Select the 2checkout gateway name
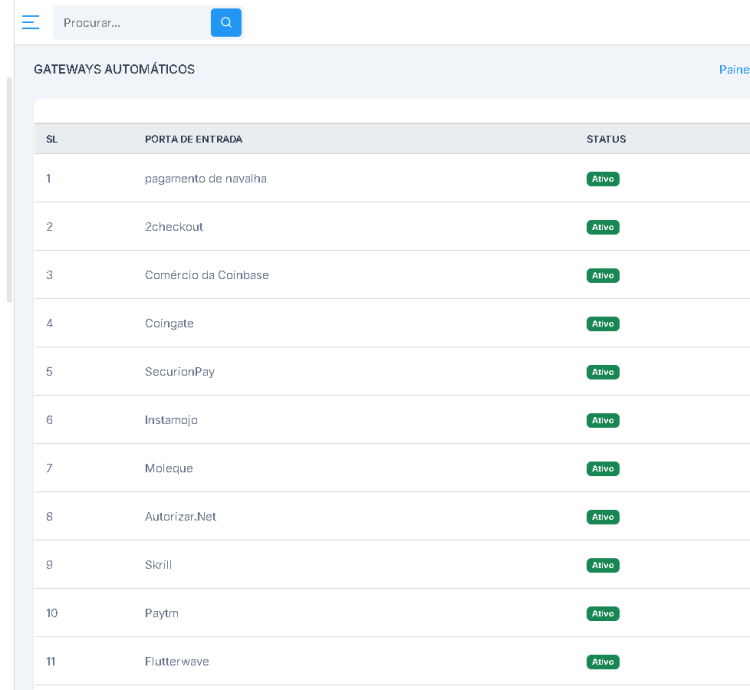Image resolution: width=750 pixels, height=690 pixels. pos(174,227)
